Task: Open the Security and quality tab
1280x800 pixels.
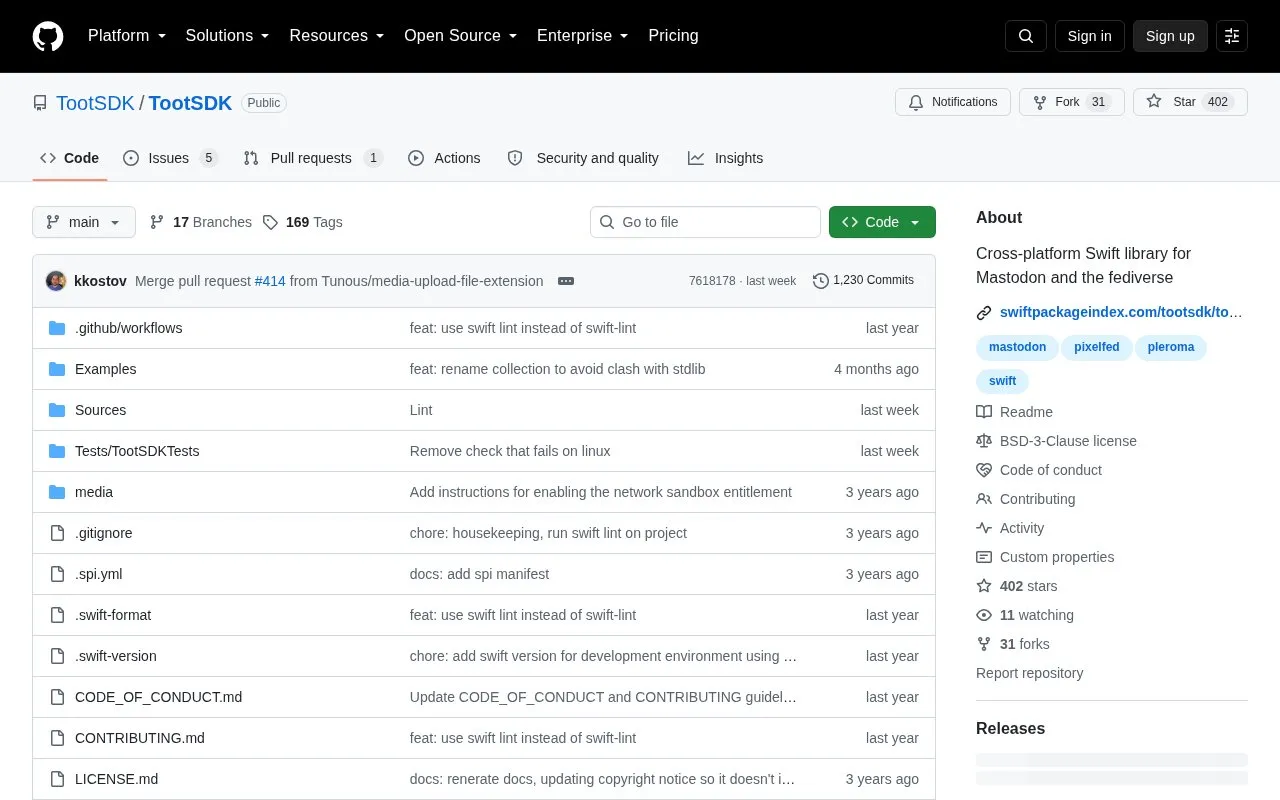Action: (x=583, y=158)
